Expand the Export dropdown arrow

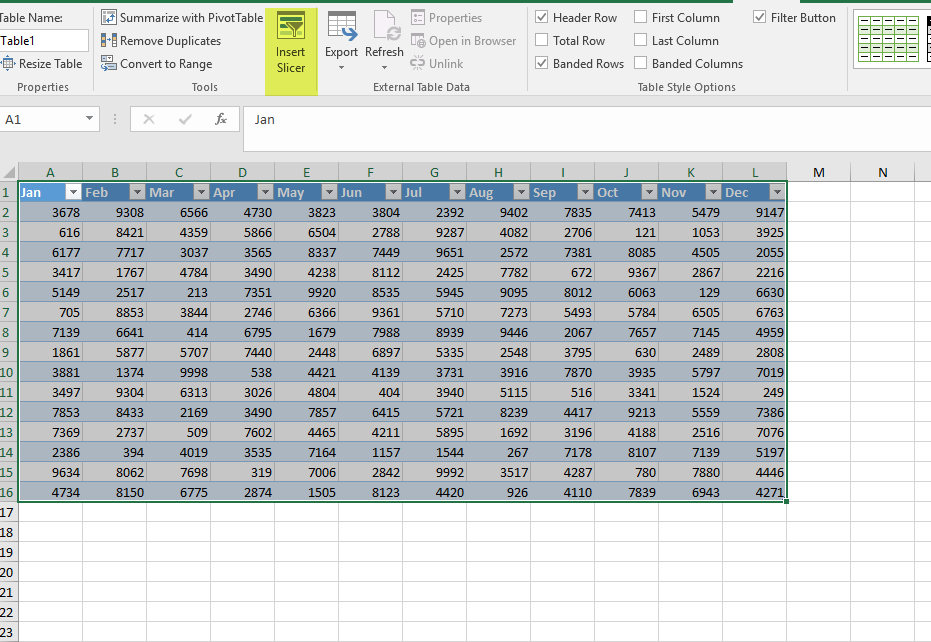(x=341, y=68)
